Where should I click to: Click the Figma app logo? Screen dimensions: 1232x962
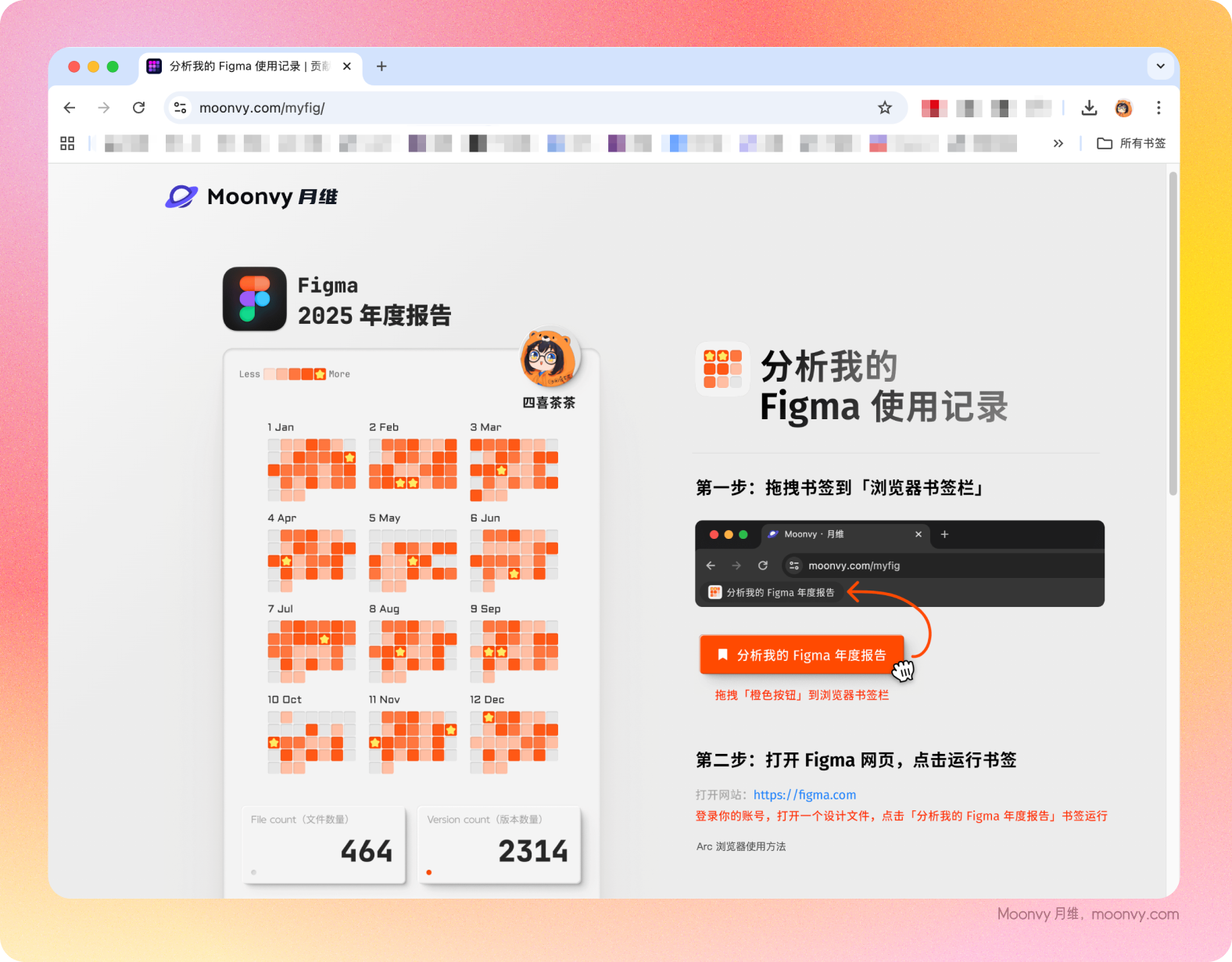254,299
